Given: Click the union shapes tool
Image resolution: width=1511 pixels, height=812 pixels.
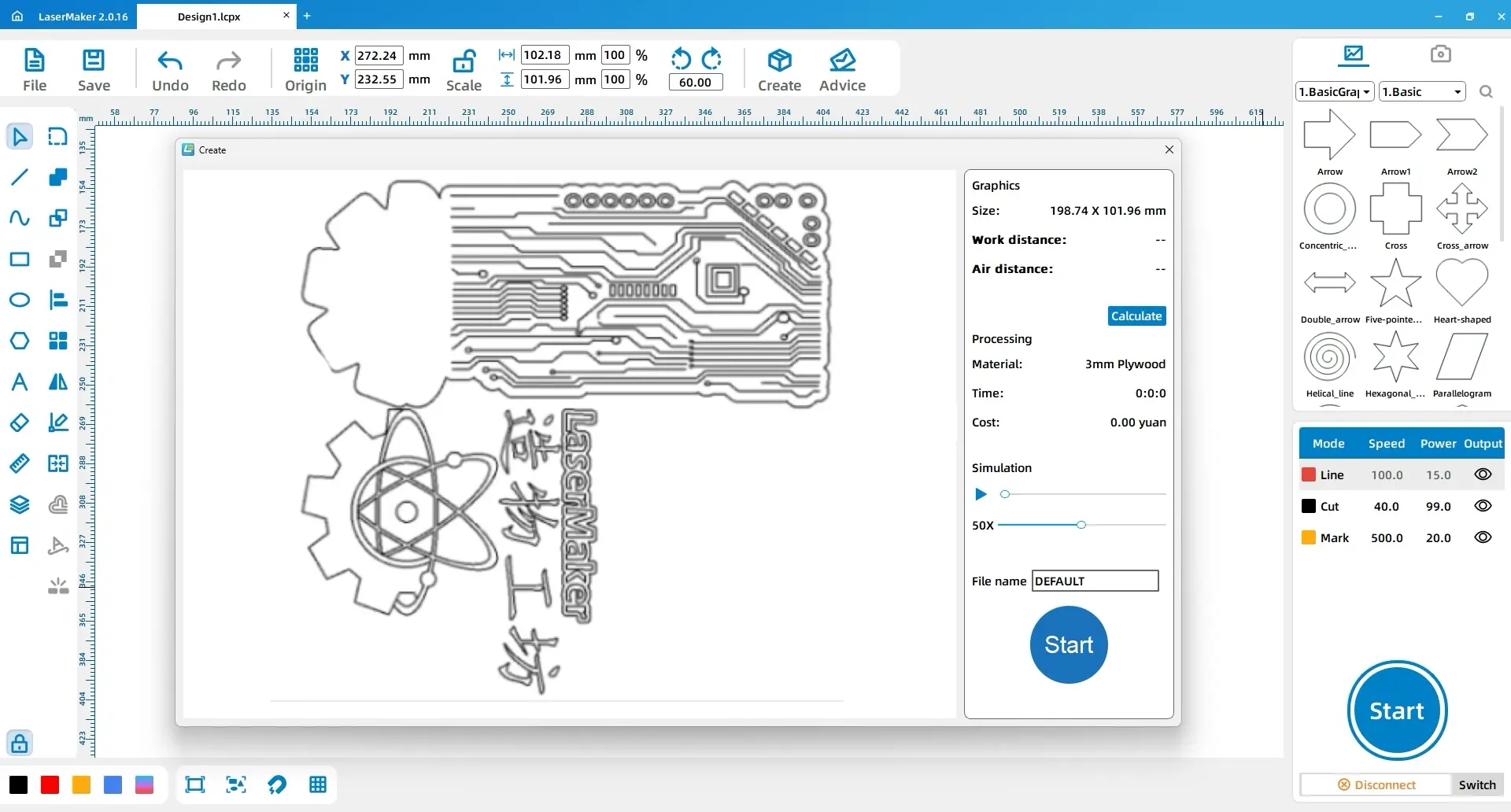Looking at the screenshot, I should coord(58,177).
